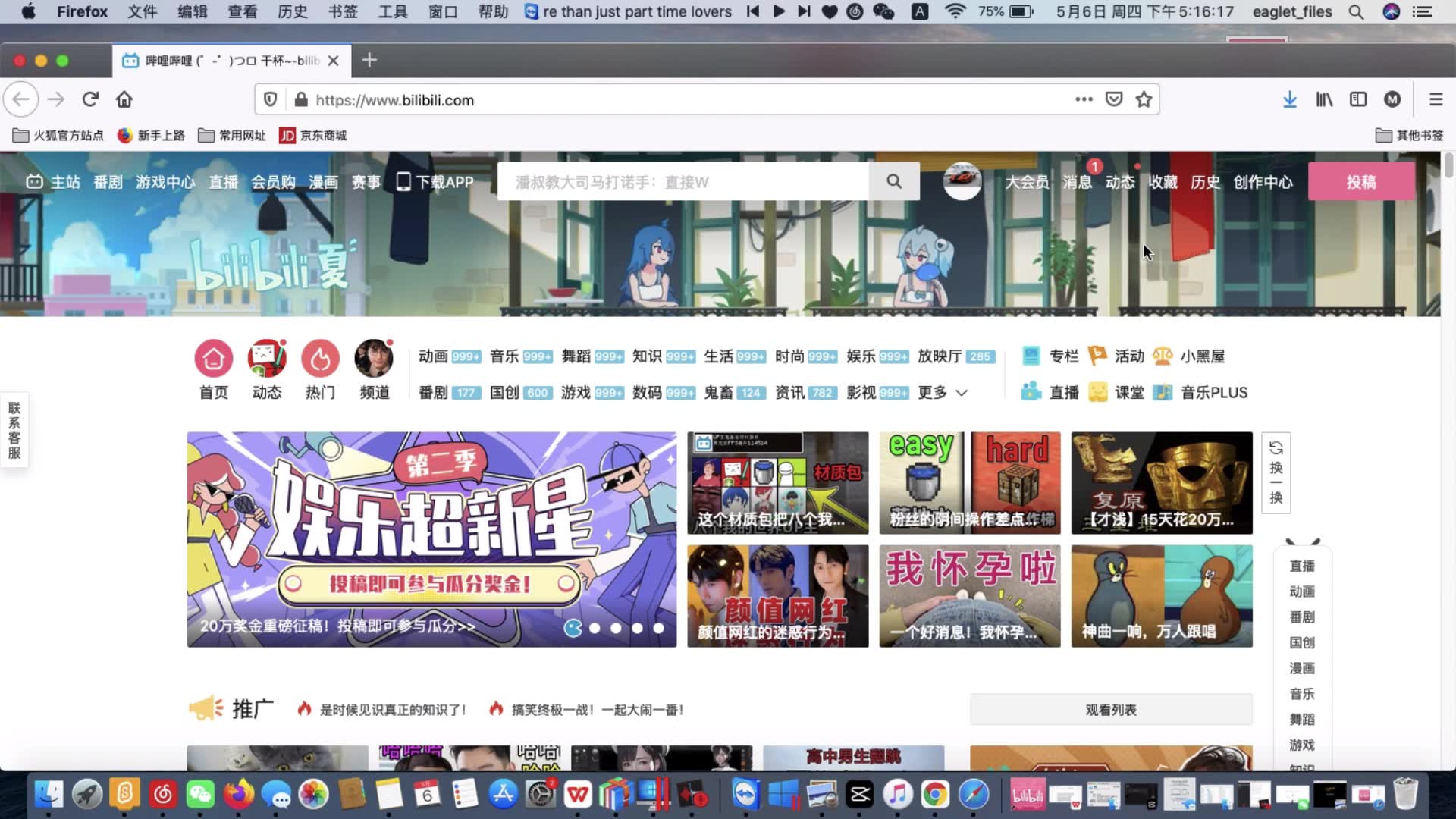Click the browser back arrow button

(21, 99)
